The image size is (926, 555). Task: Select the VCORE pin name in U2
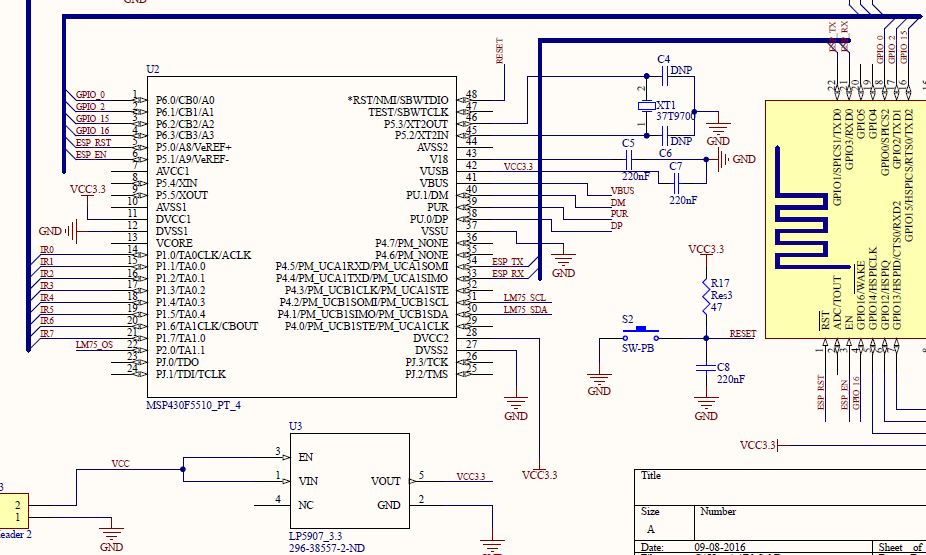(174, 243)
